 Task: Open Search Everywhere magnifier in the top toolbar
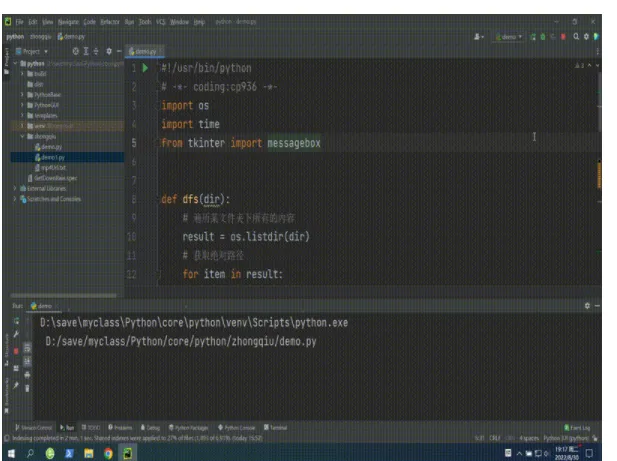(576, 37)
